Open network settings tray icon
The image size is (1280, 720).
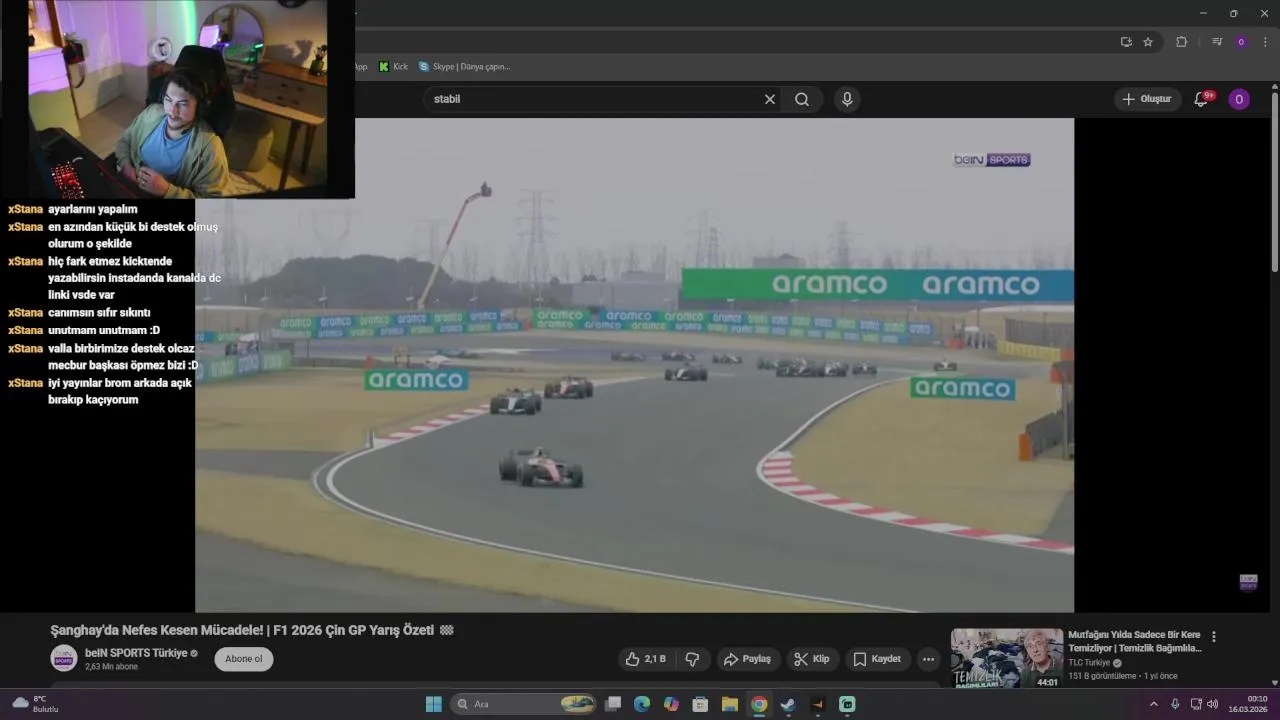pos(1196,704)
